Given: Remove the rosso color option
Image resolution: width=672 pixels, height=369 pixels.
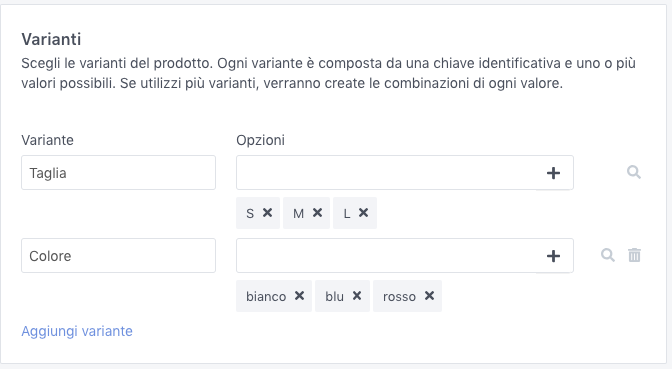Looking at the screenshot, I should tap(429, 296).
